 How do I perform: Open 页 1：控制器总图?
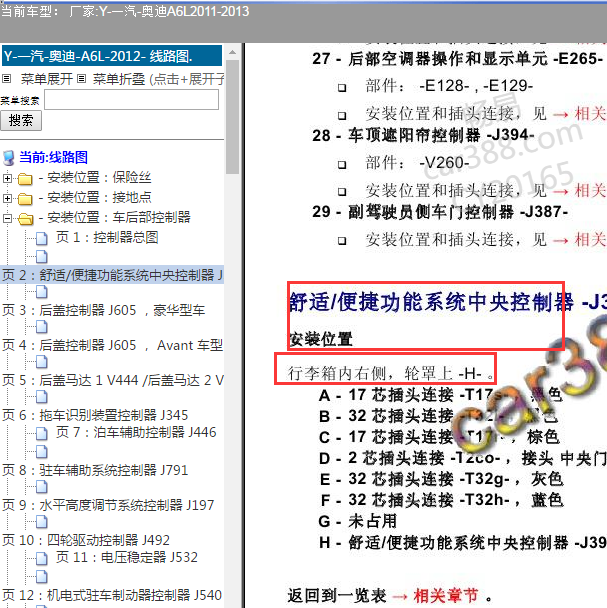tap(107, 237)
